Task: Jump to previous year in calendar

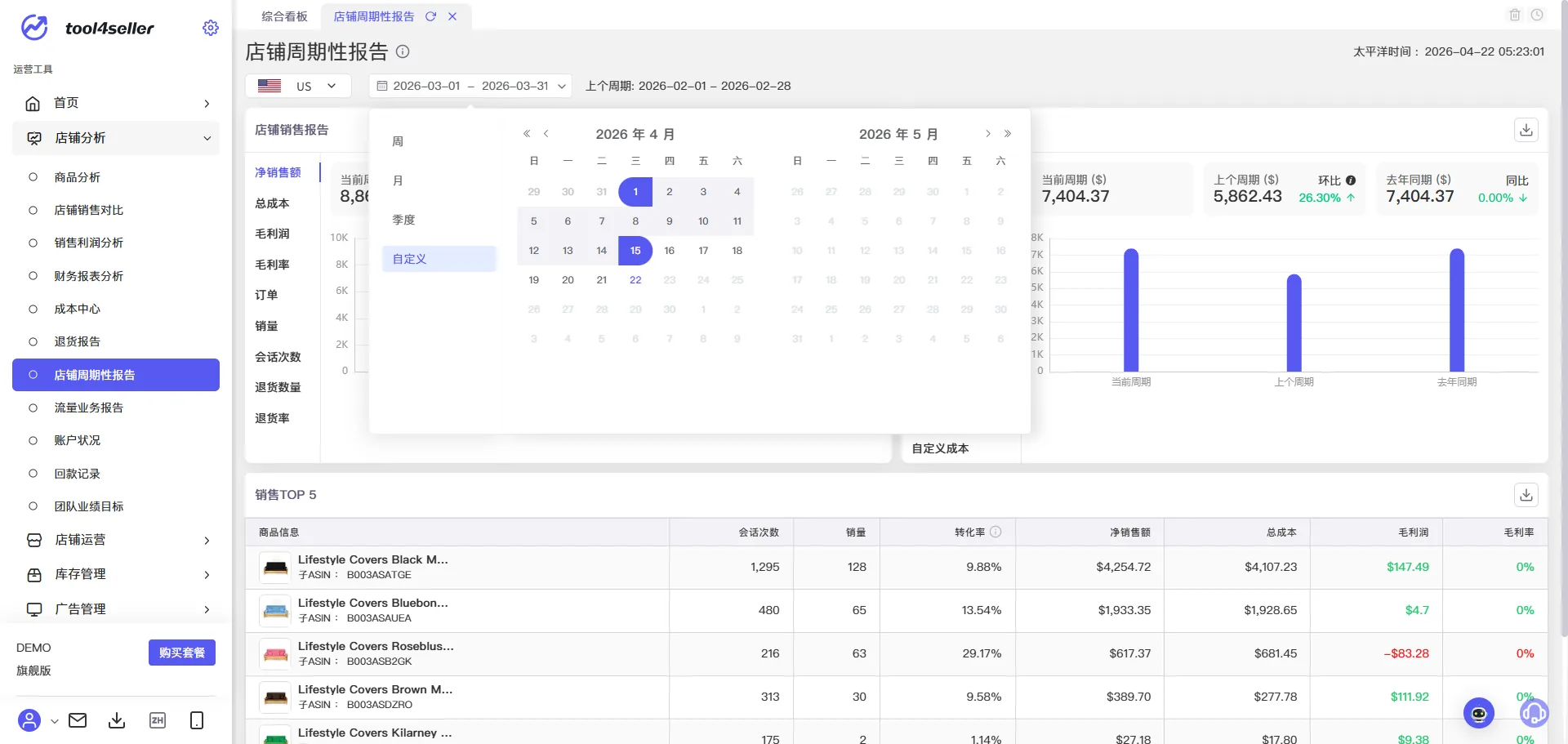Action: (527, 134)
